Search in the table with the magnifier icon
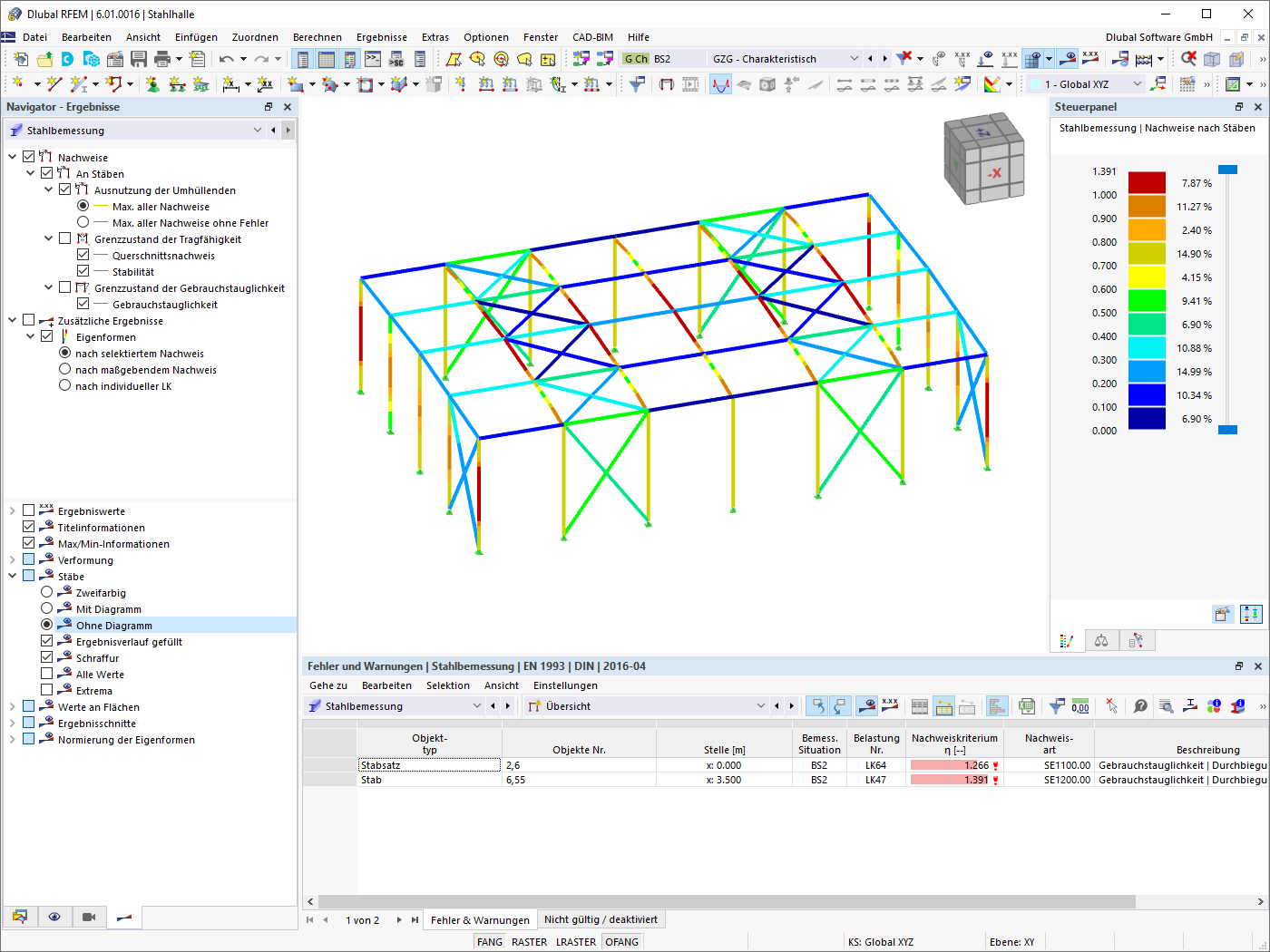Viewport: 1270px width, 952px height. pyautogui.click(x=1166, y=706)
